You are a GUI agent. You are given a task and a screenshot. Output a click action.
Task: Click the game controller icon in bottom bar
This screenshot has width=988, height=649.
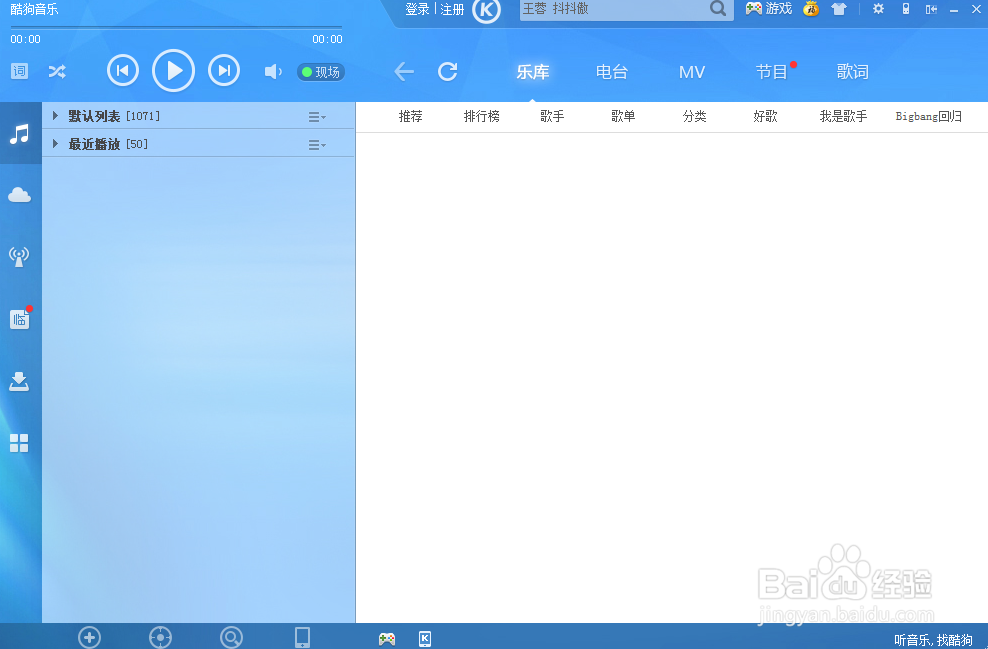click(x=387, y=639)
